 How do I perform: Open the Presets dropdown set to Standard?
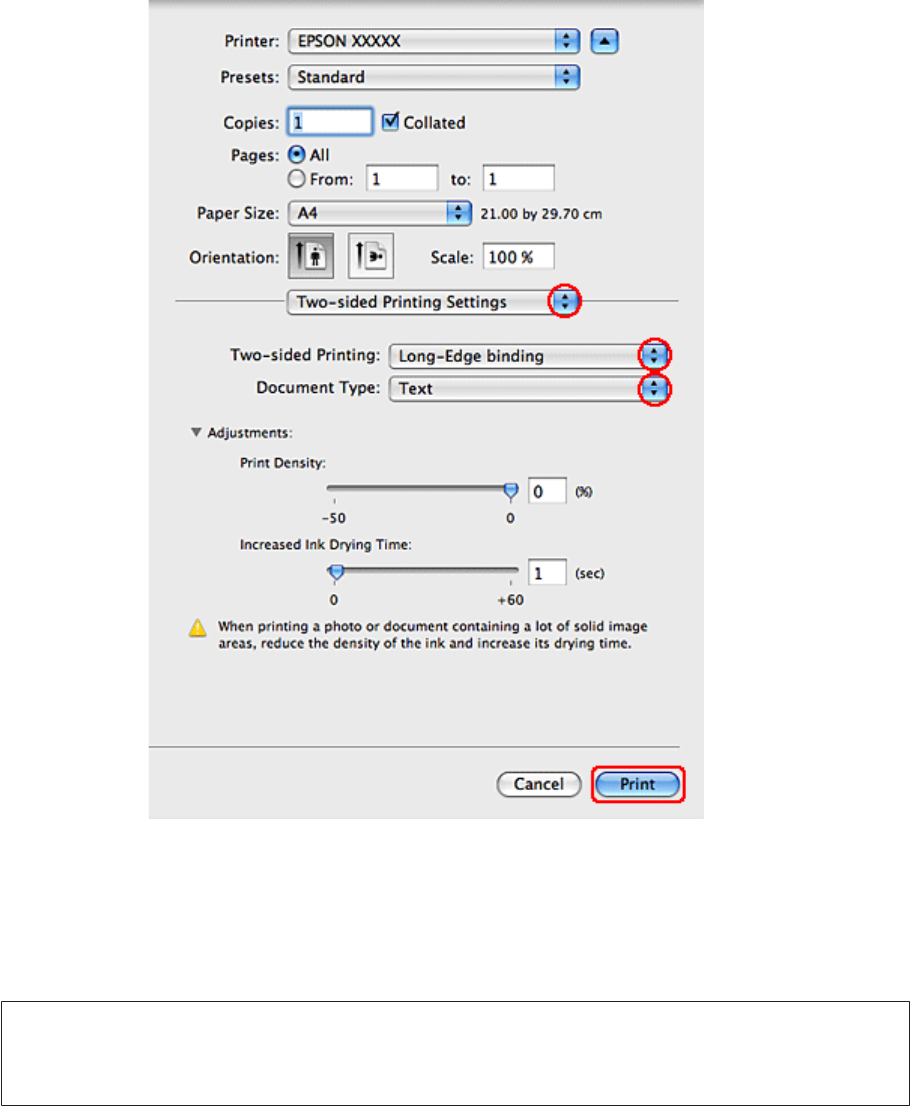(x=433, y=77)
